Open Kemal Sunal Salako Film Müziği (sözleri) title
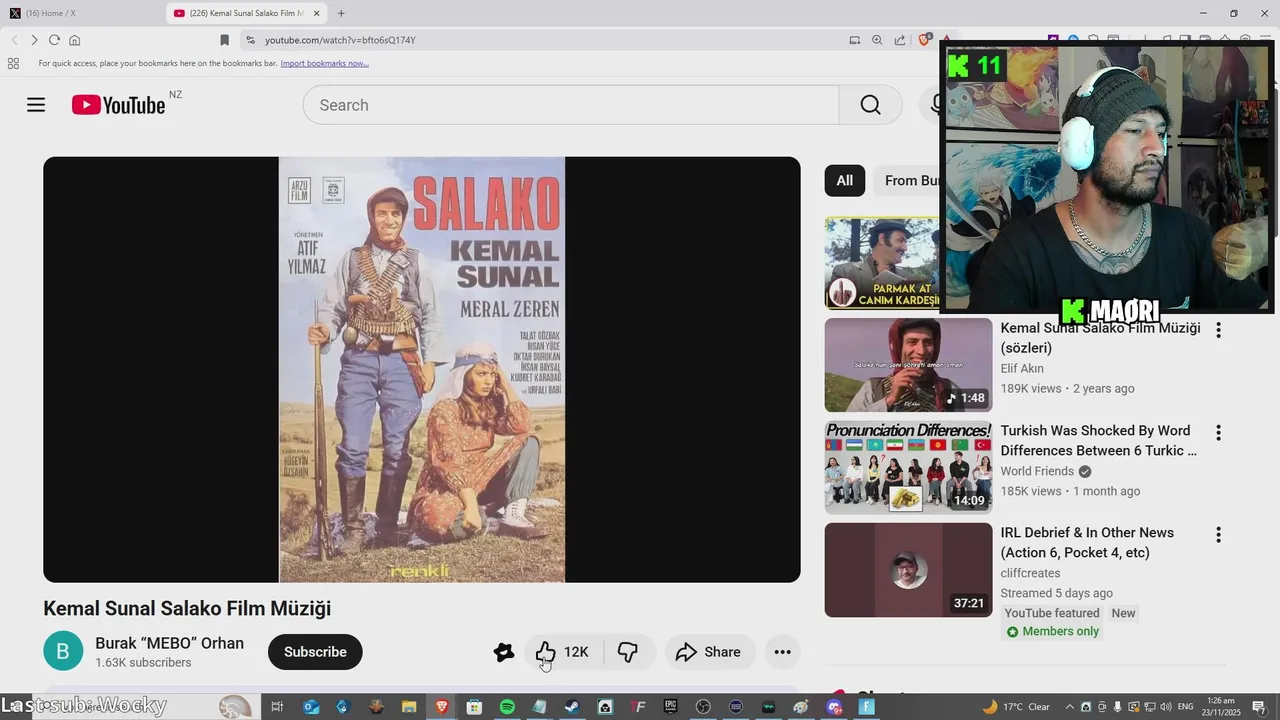Viewport: 1280px width, 720px height. click(1100, 338)
